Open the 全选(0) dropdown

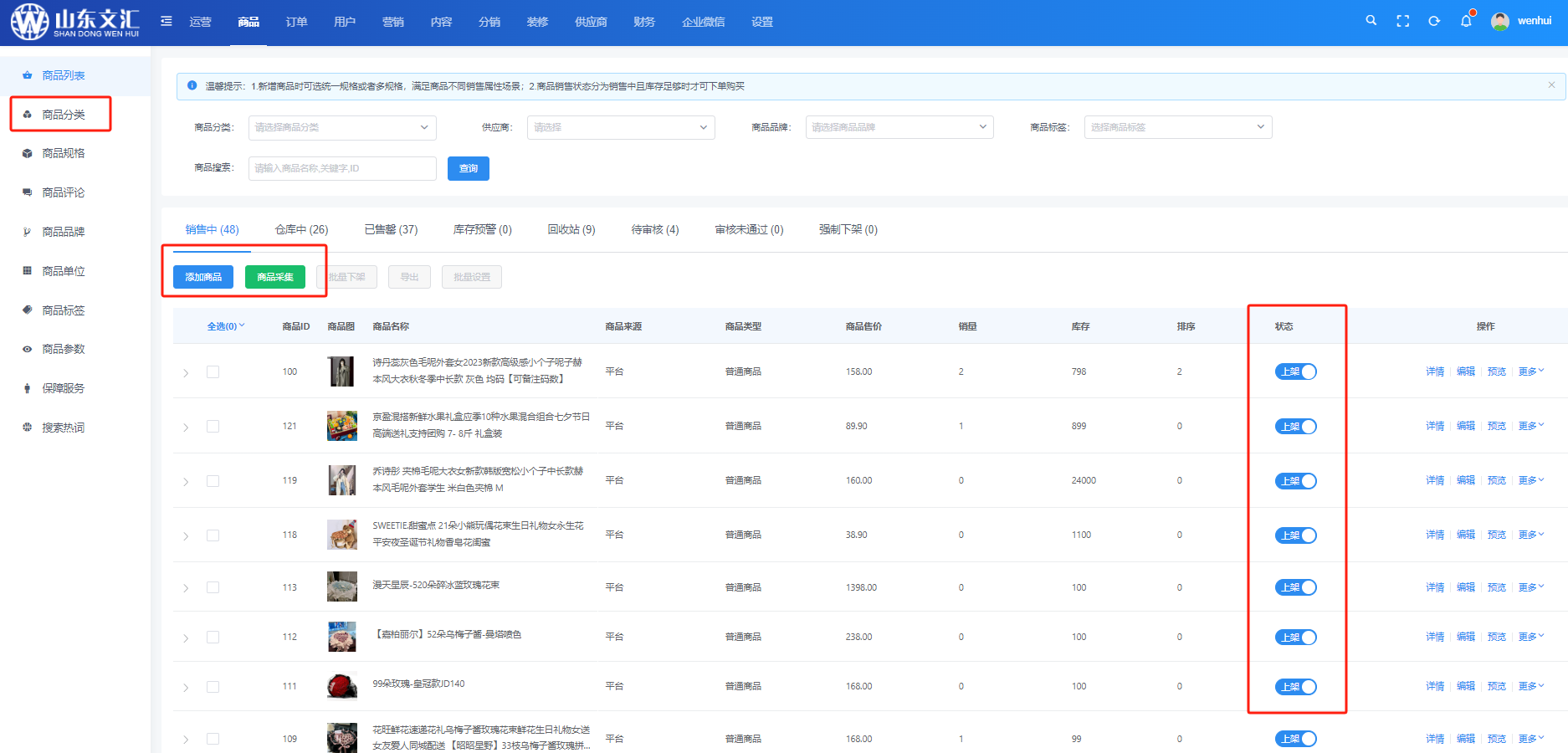click(x=226, y=326)
